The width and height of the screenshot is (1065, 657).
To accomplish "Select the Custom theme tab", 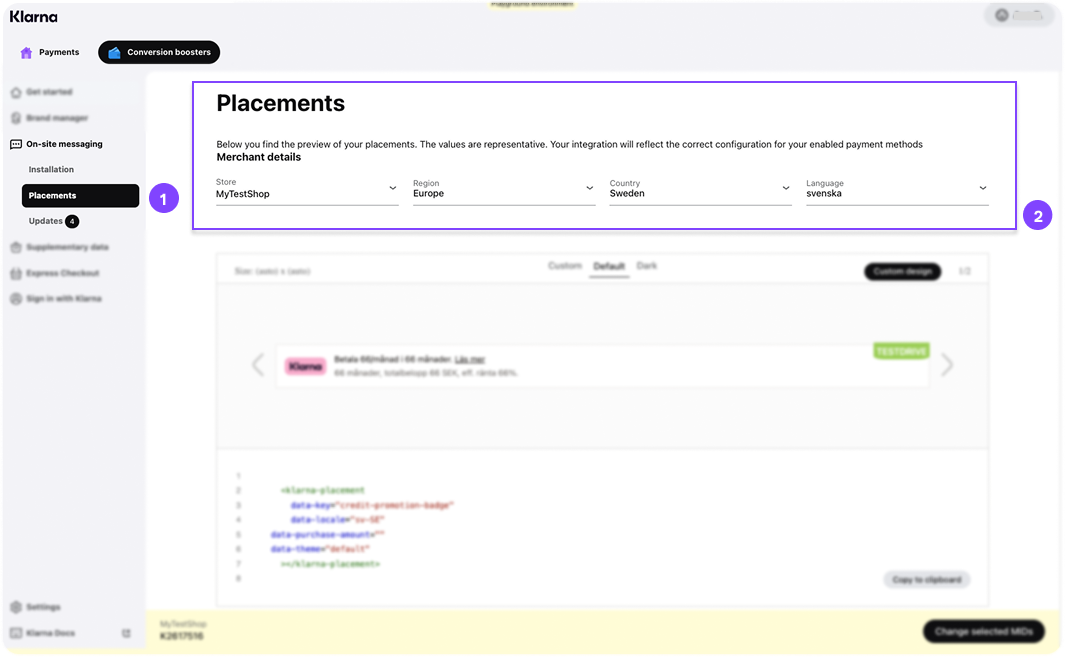I will point(565,266).
